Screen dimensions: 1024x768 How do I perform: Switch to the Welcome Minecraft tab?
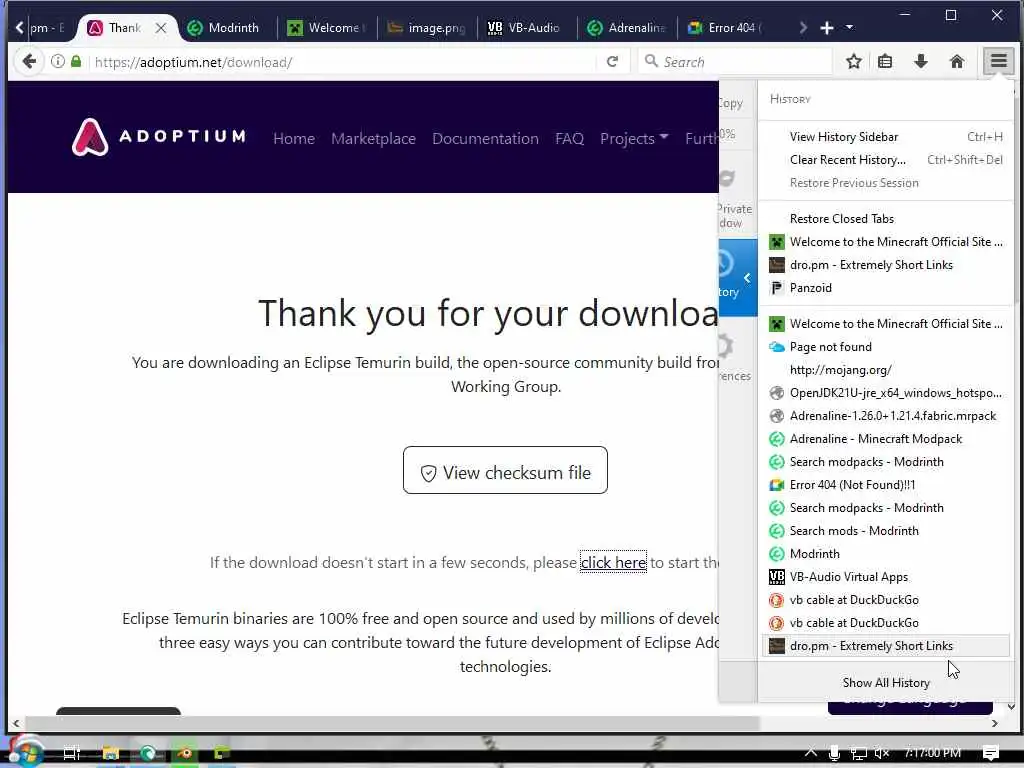click(x=327, y=28)
